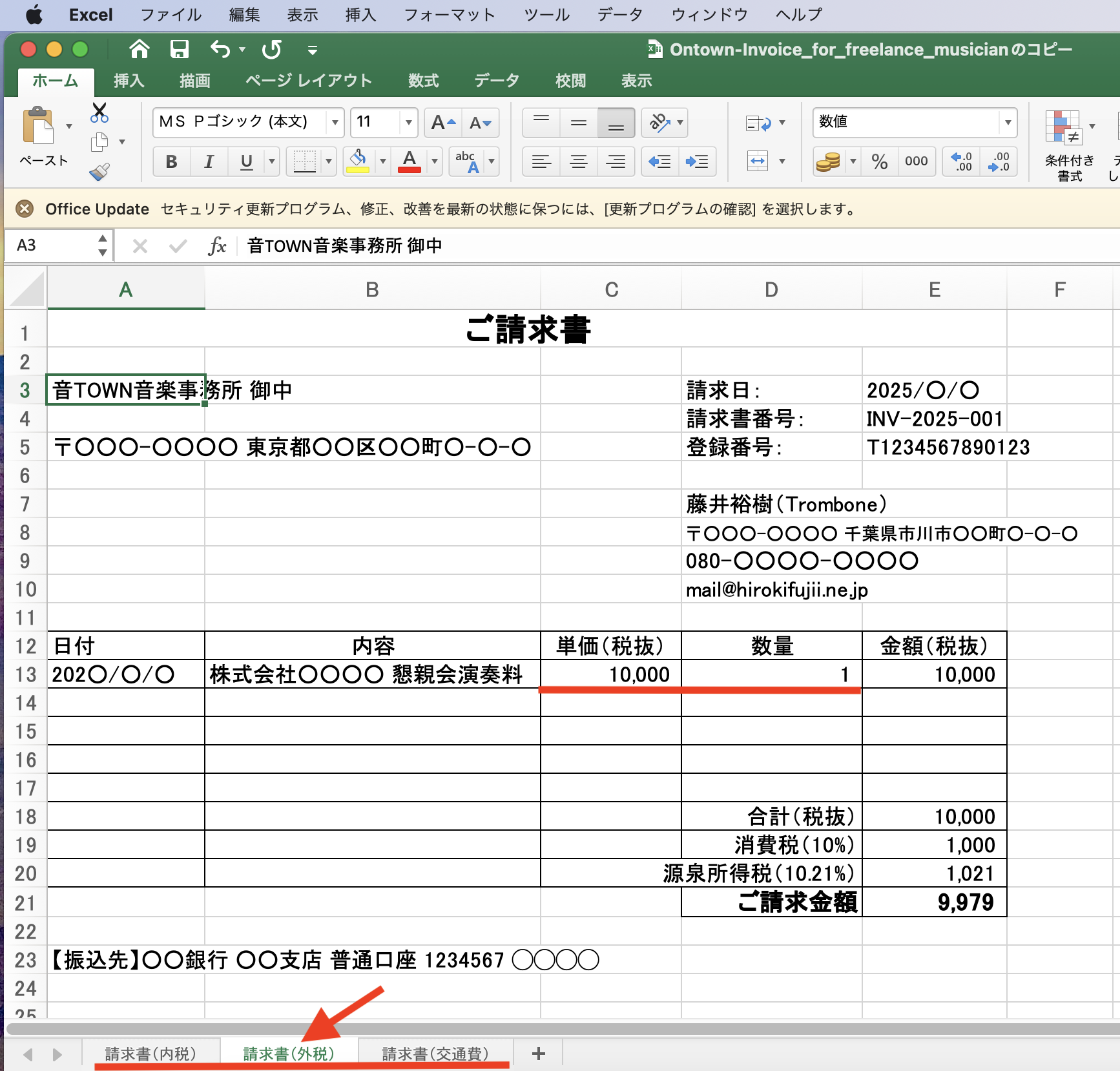Click the Save icon in title bar
1120x1071 pixels.
pyautogui.click(x=179, y=50)
